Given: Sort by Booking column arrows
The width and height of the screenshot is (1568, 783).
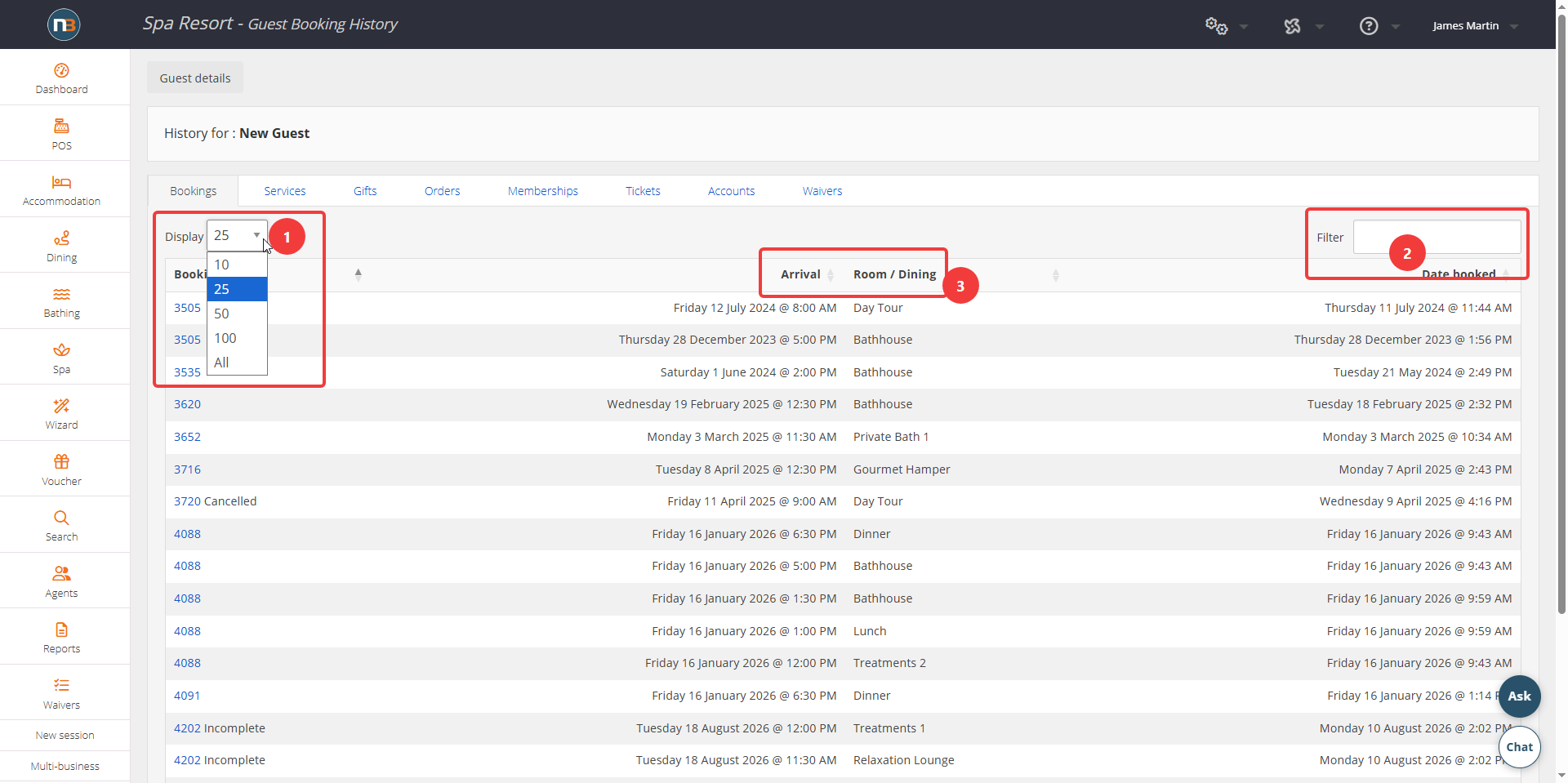Looking at the screenshot, I should (x=358, y=274).
